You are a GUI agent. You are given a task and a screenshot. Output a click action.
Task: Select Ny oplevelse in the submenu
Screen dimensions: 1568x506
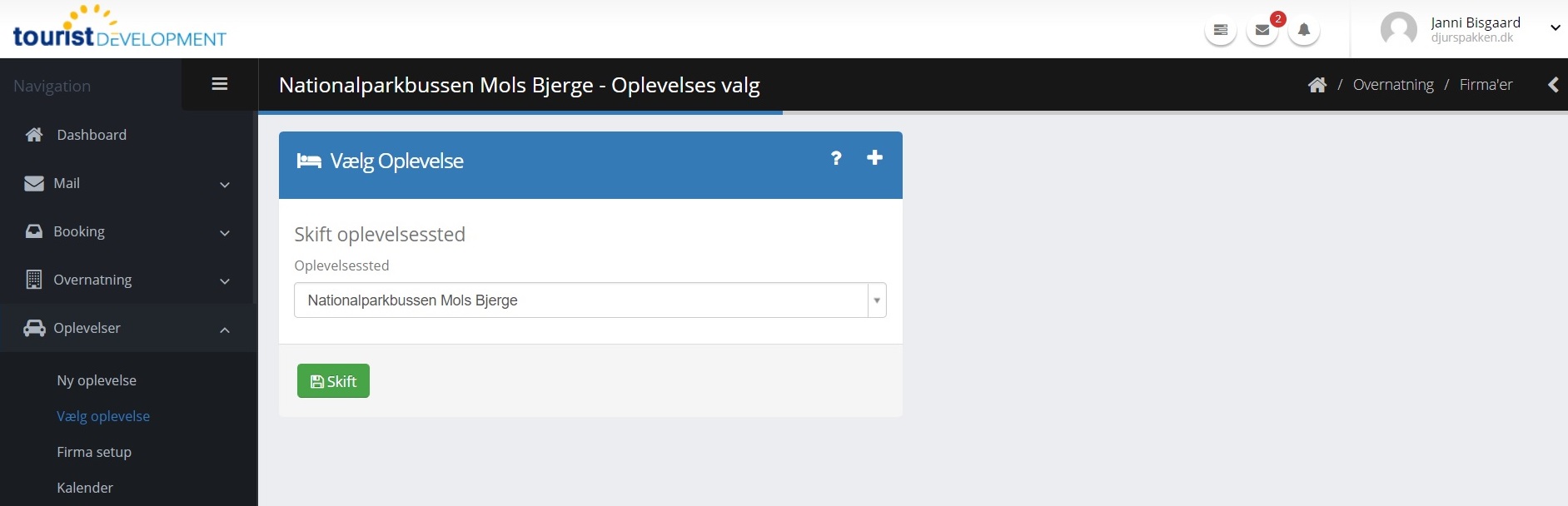coord(97,380)
